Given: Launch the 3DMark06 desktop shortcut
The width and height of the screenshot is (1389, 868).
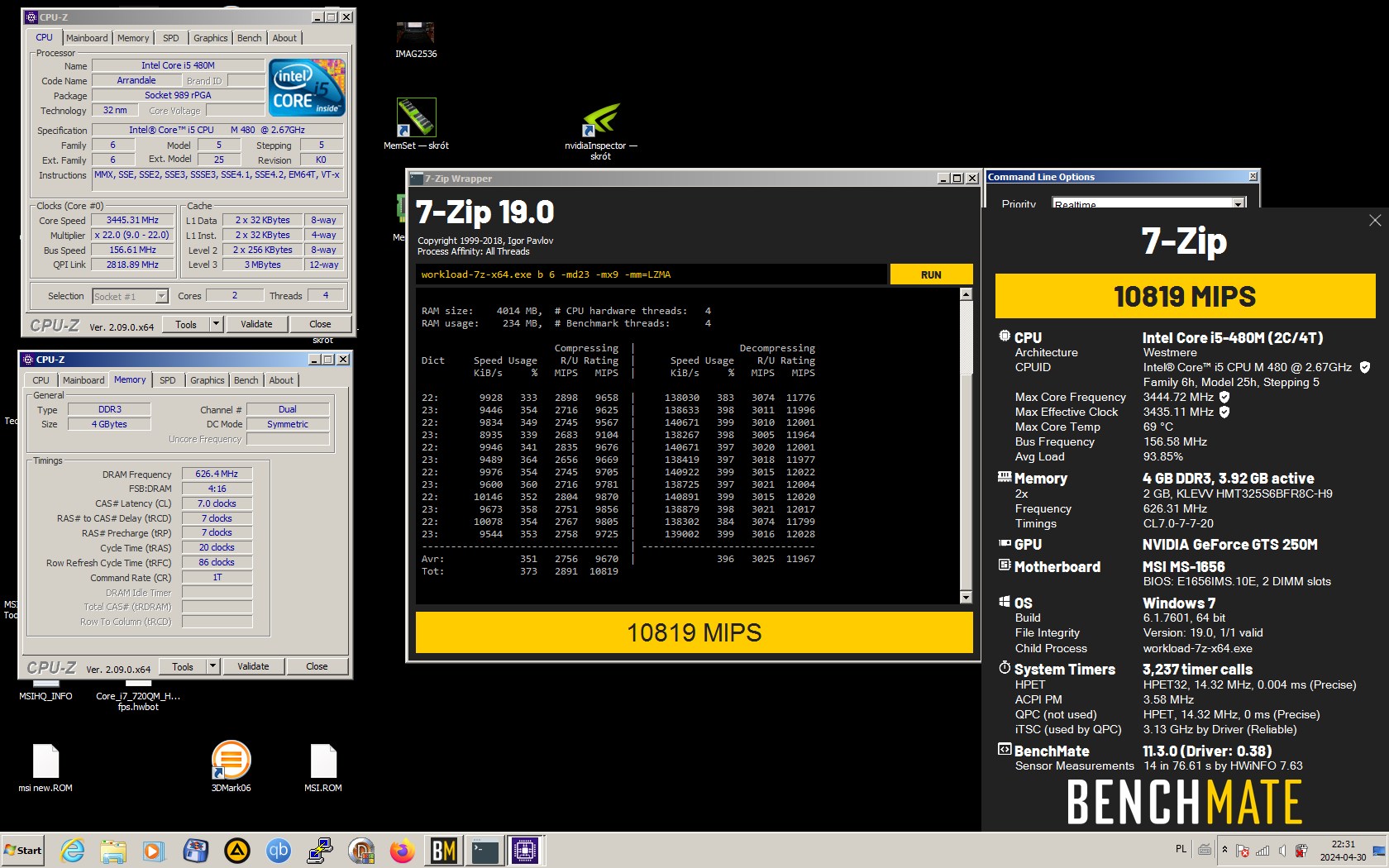Looking at the screenshot, I should tap(231, 766).
